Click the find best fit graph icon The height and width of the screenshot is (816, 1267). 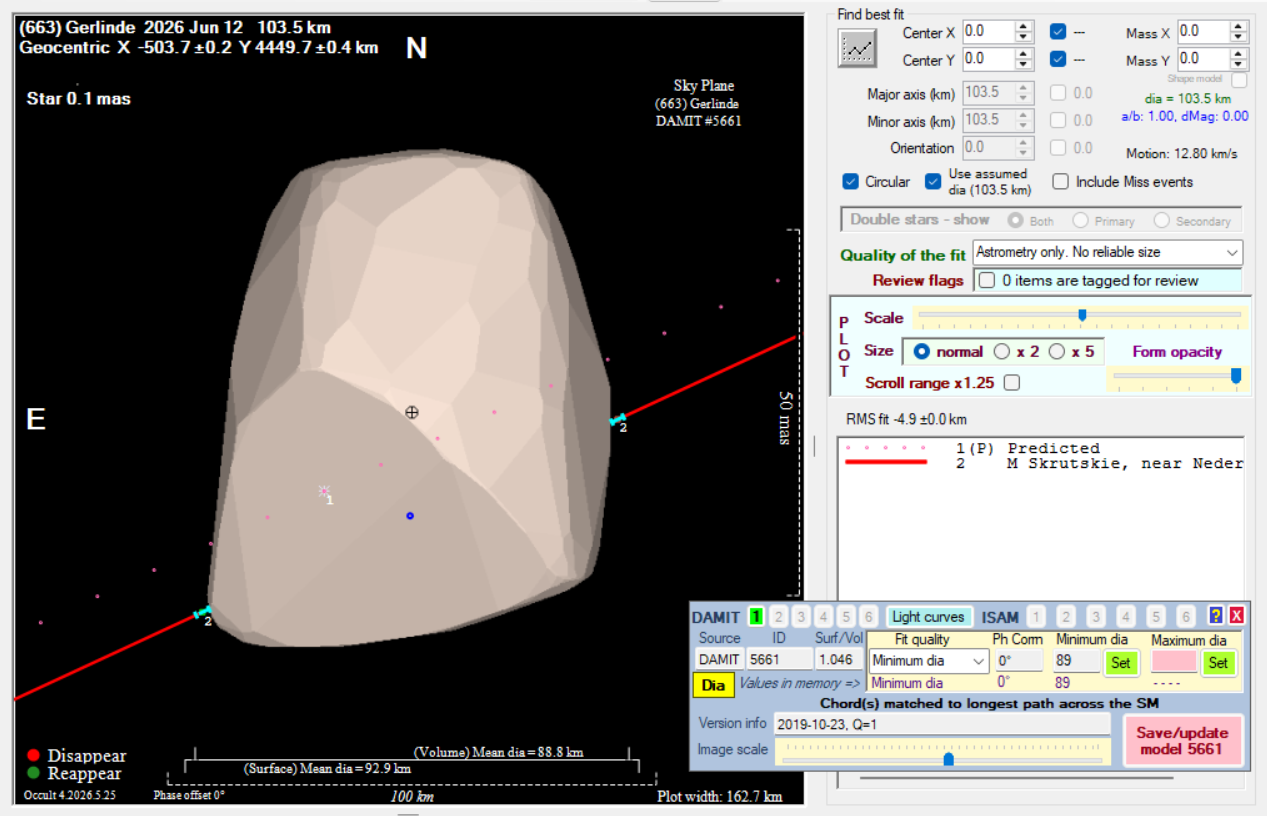click(x=857, y=48)
